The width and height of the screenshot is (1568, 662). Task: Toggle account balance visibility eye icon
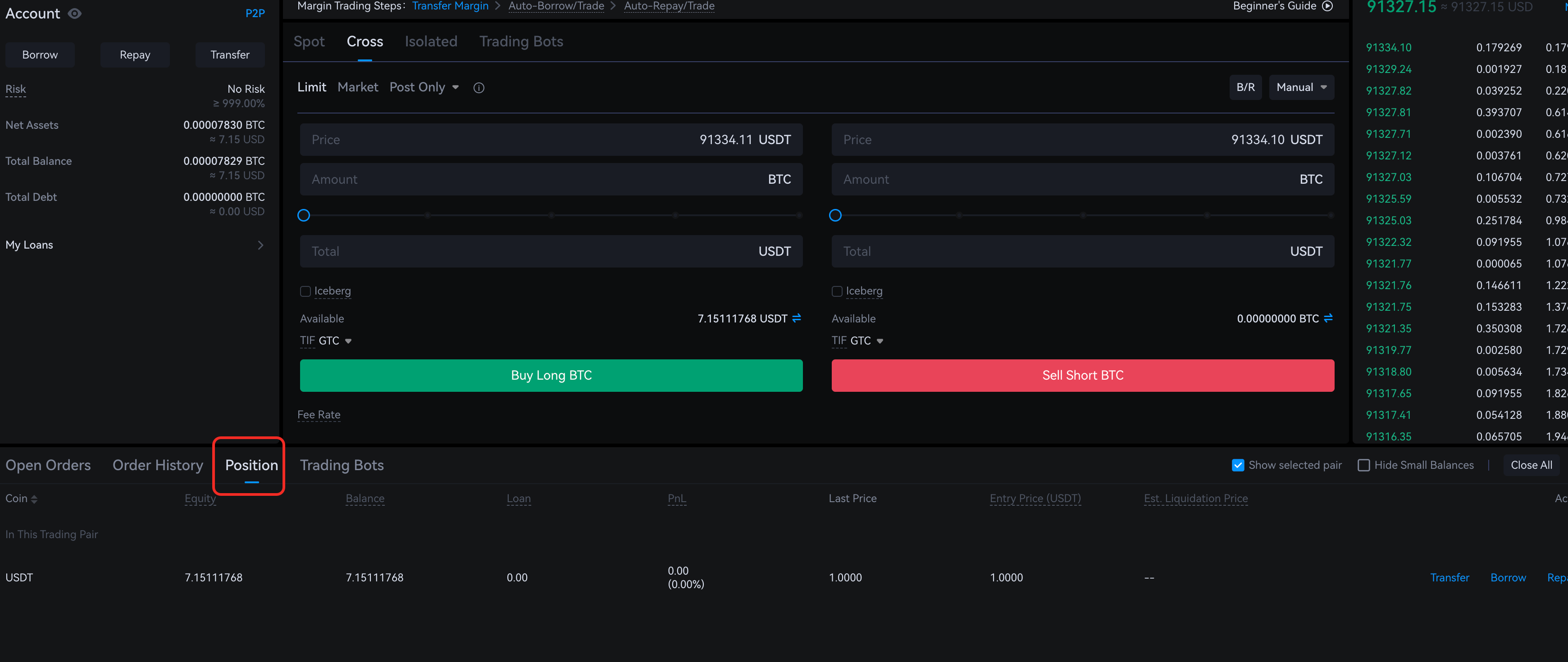[x=74, y=14]
